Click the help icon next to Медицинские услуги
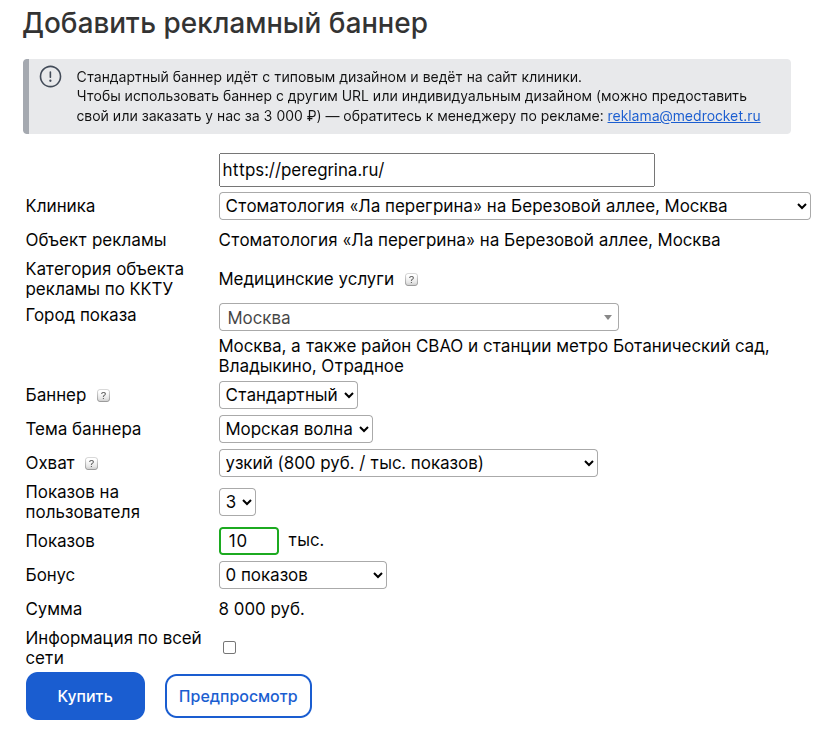 coord(411,280)
